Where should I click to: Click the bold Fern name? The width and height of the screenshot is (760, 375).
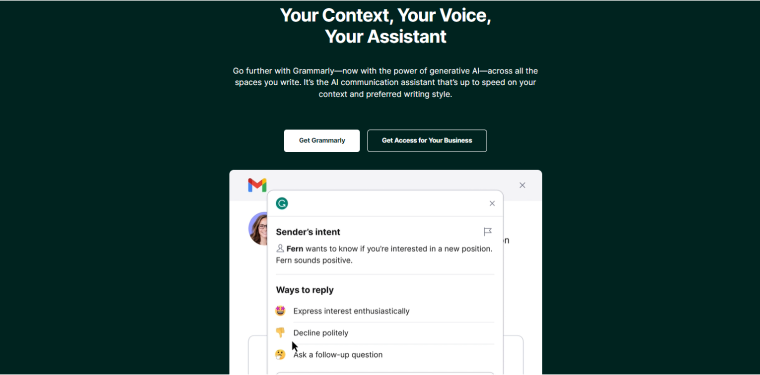click(295, 249)
